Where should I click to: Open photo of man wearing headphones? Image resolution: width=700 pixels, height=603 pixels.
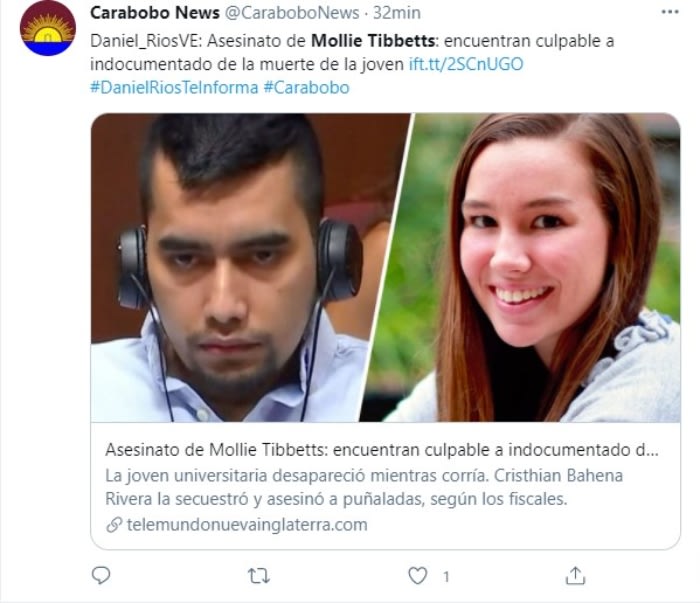coord(250,267)
